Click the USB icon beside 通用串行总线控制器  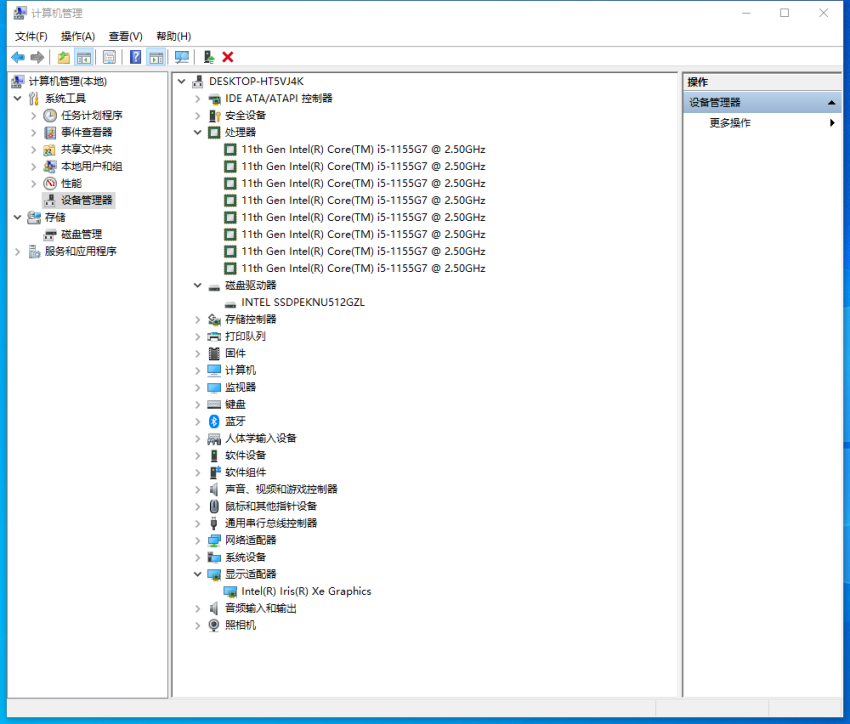[x=214, y=523]
